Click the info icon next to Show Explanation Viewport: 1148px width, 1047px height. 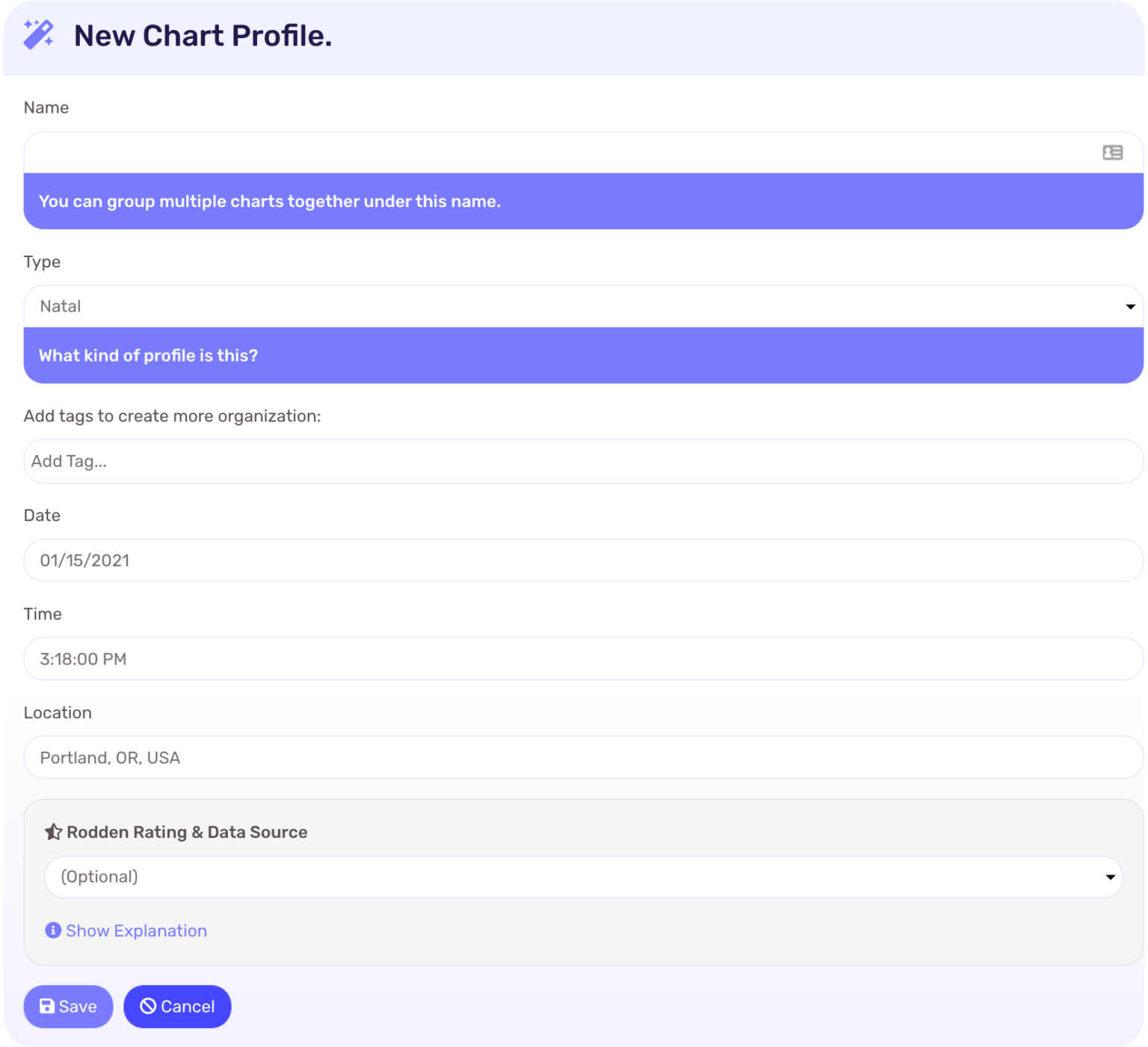click(x=52, y=930)
